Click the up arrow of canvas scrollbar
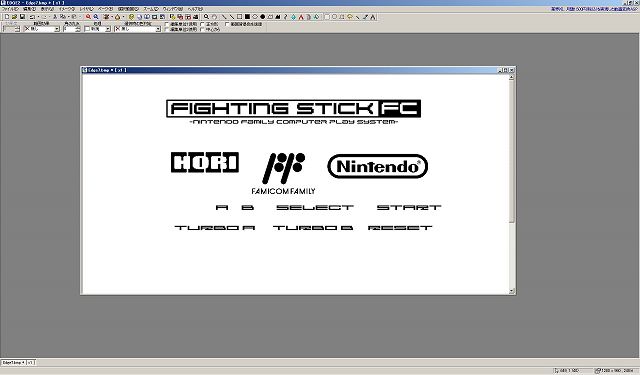The width and height of the screenshot is (640, 375). click(512, 78)
